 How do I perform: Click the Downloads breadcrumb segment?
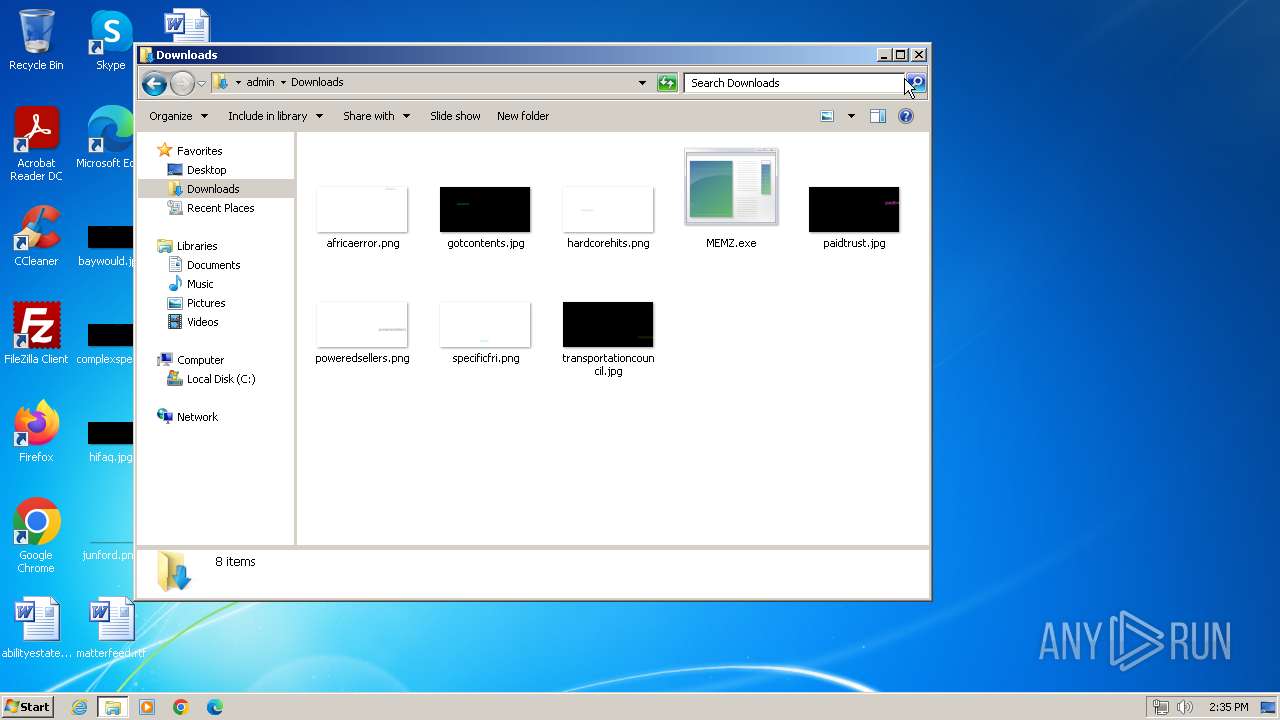click(x=317, y=83)
